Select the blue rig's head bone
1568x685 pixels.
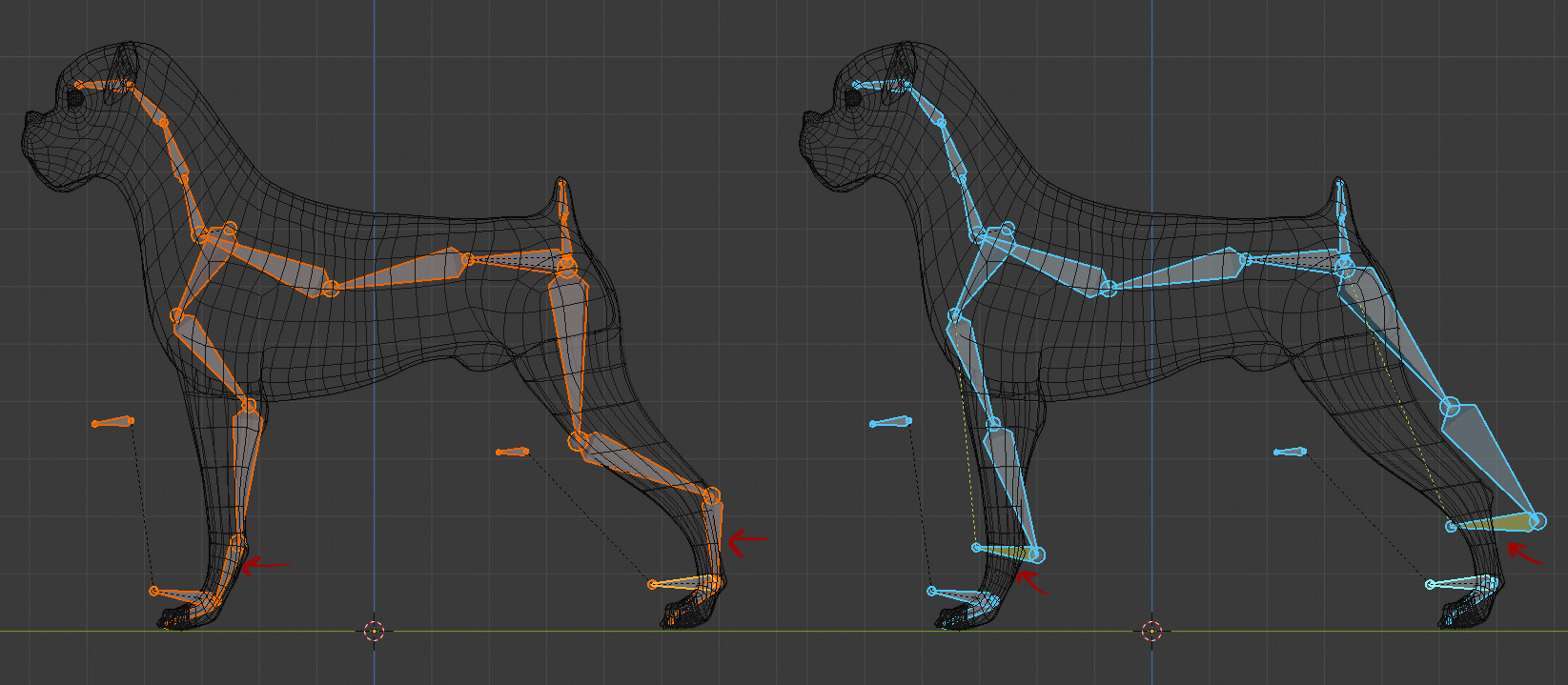click(882, 85)
